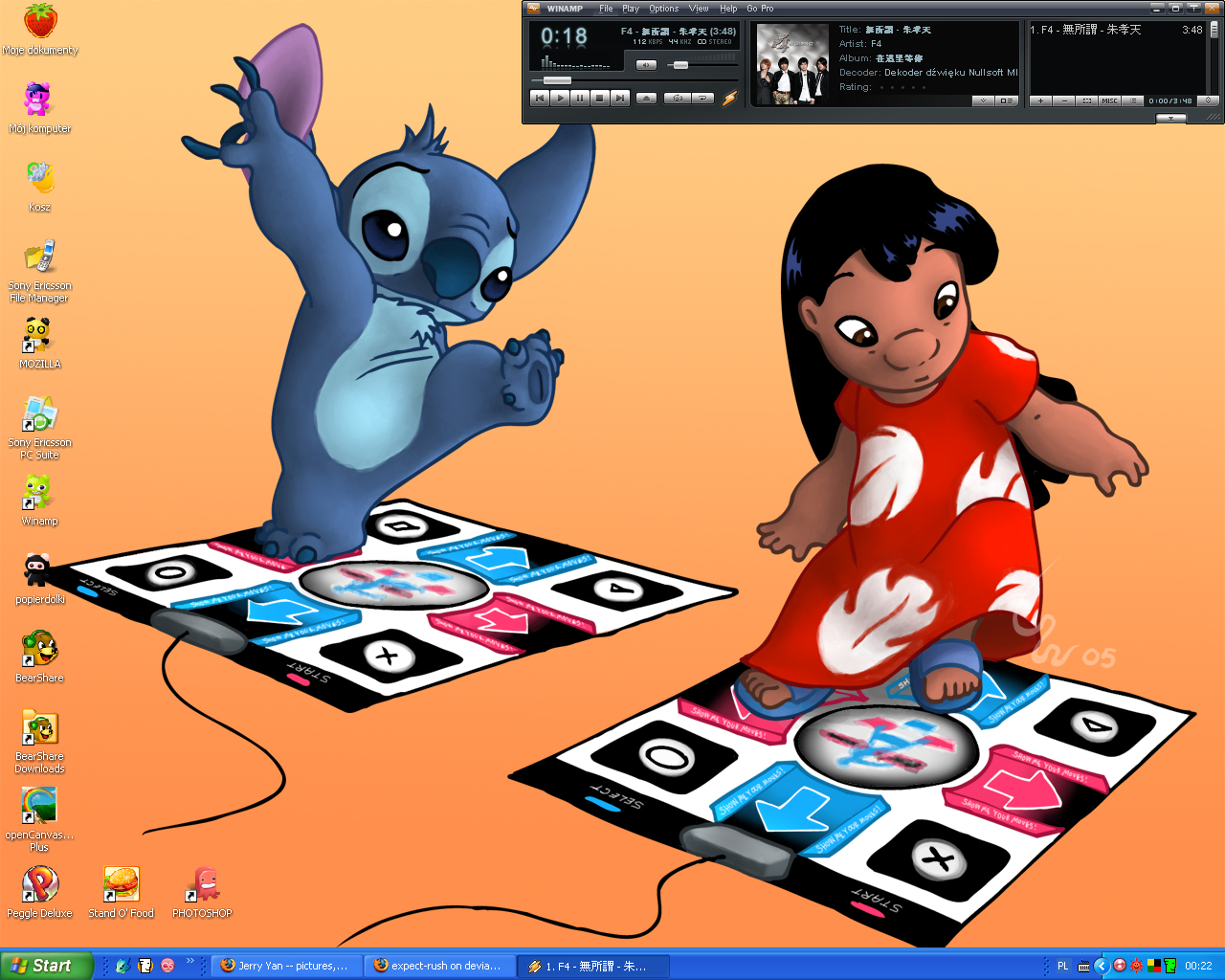
Task: Click the PL language indicator
Action: tap(1062, 967)
